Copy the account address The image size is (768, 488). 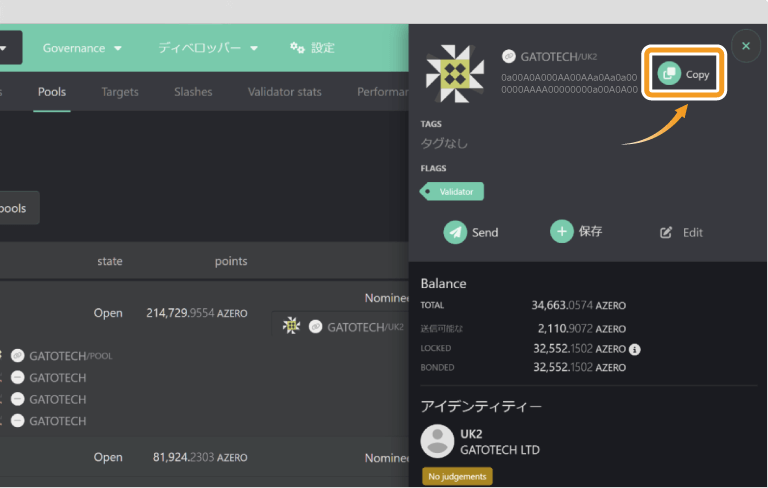click(684, 74)
